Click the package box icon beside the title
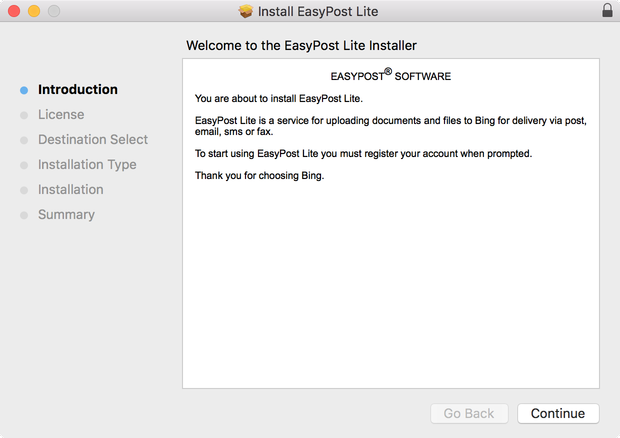The width and height of the screenshot is (620, 438). (x=246, y=11)
